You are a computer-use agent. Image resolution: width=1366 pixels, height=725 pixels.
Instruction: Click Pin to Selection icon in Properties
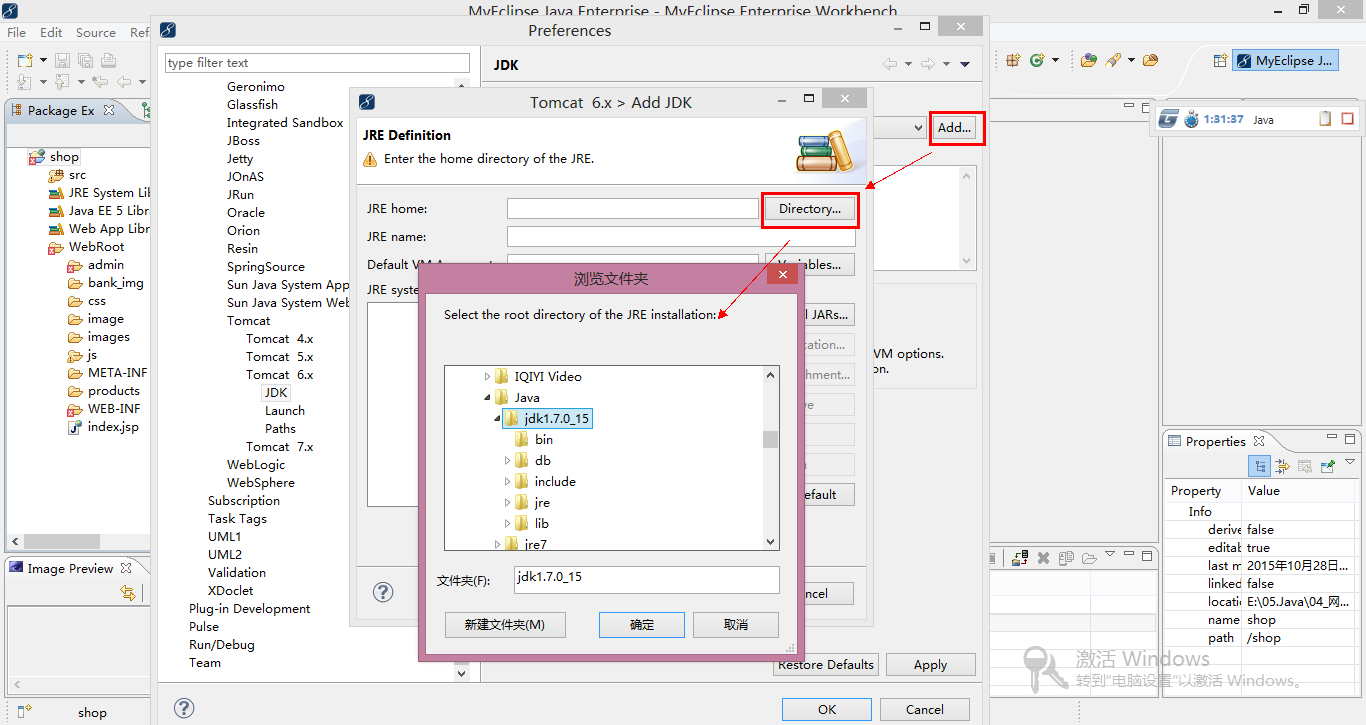[x=1328, y=466]
